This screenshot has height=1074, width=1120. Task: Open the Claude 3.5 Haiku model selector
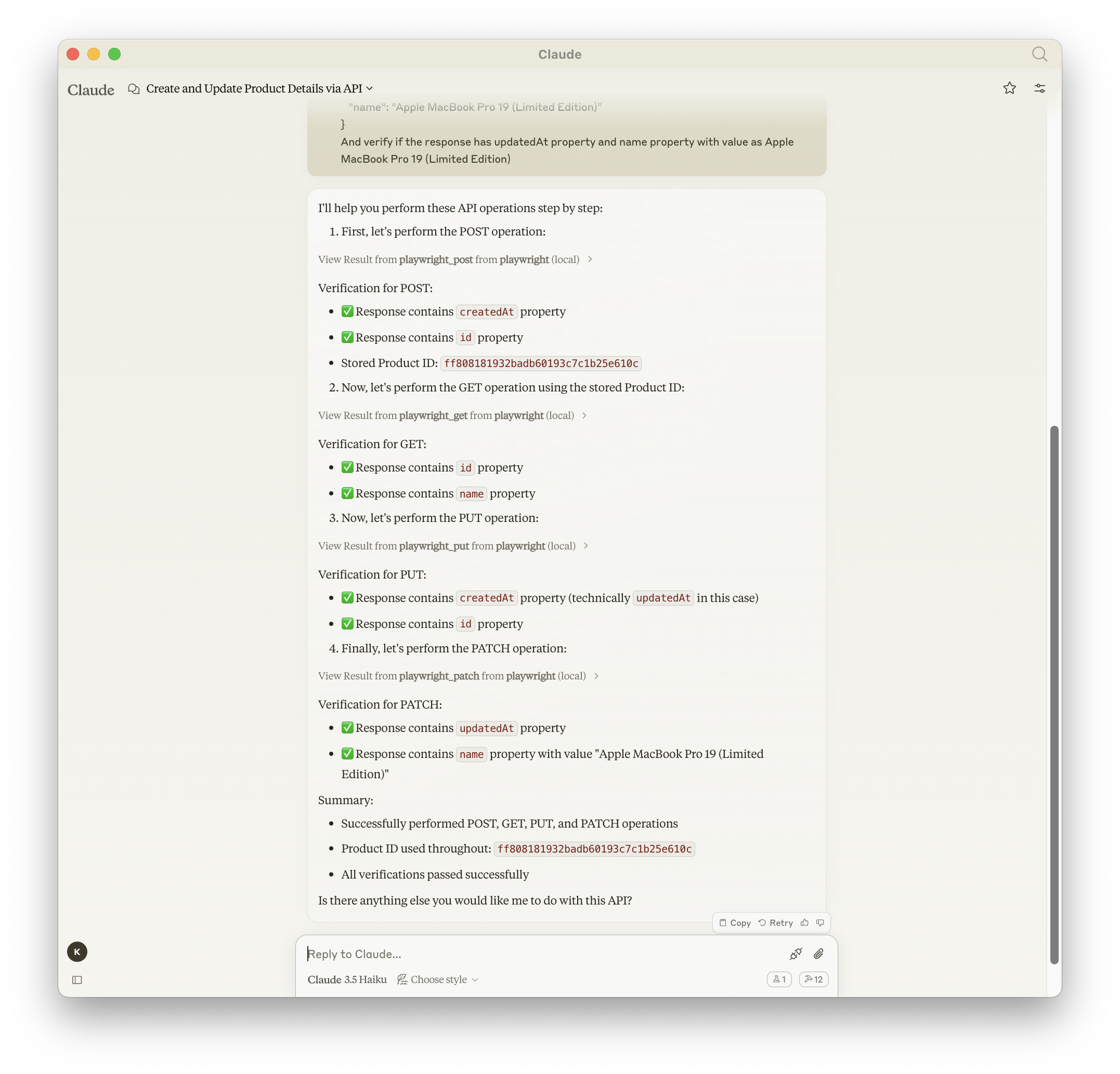347,979
